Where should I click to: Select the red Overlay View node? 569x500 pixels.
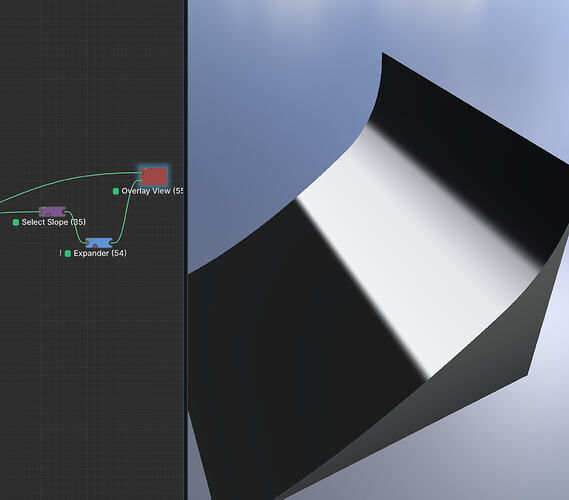(x=154, y=176)
